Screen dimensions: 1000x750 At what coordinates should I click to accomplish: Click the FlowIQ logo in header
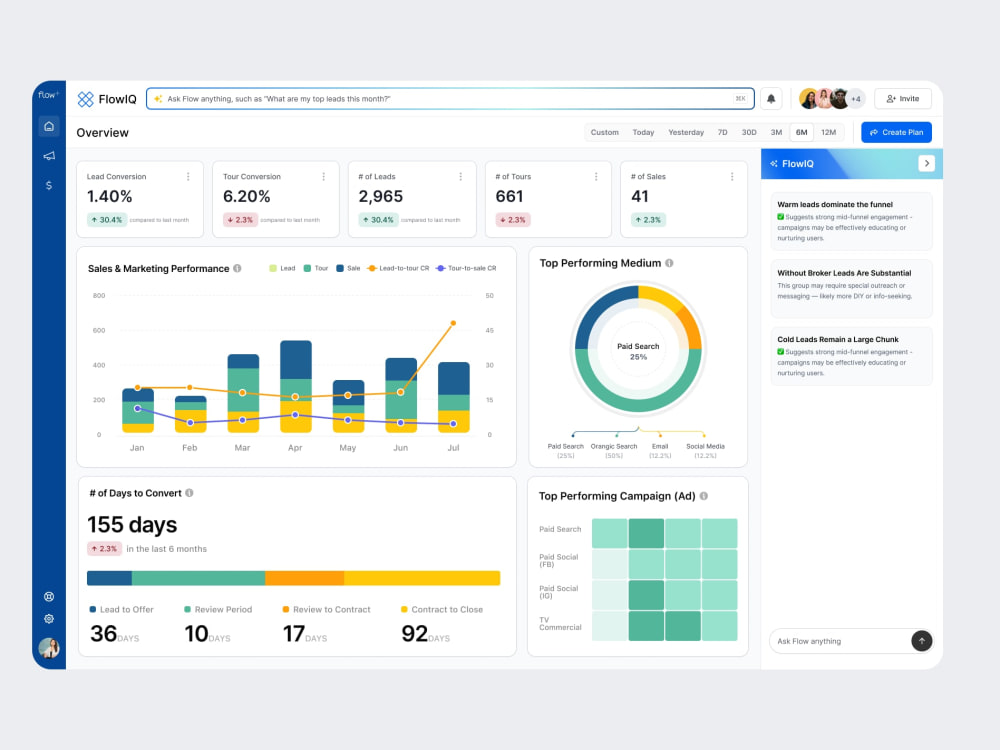click(107, 99)
